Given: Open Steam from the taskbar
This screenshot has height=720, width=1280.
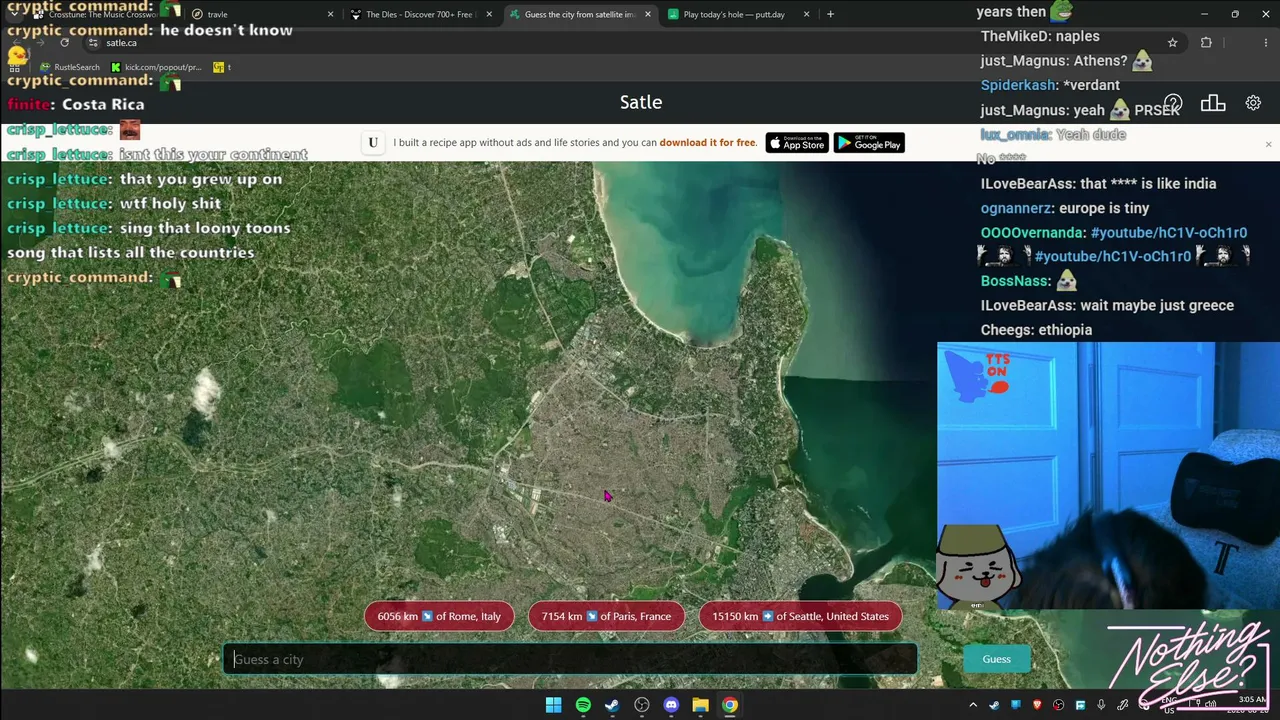Looking at the screenshot, I should pos(612,705).
